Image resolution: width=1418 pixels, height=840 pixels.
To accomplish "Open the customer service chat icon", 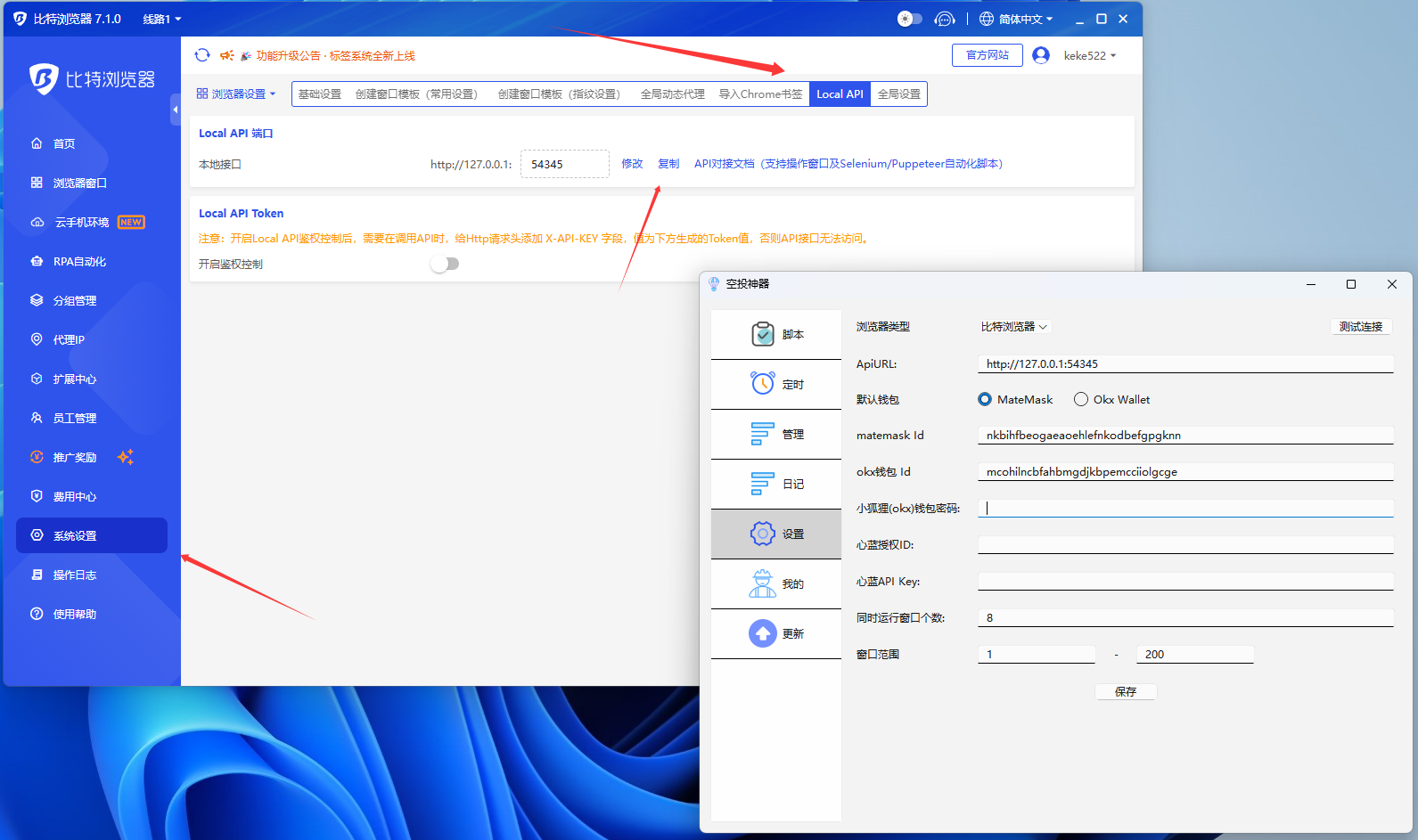I will 944,19.
